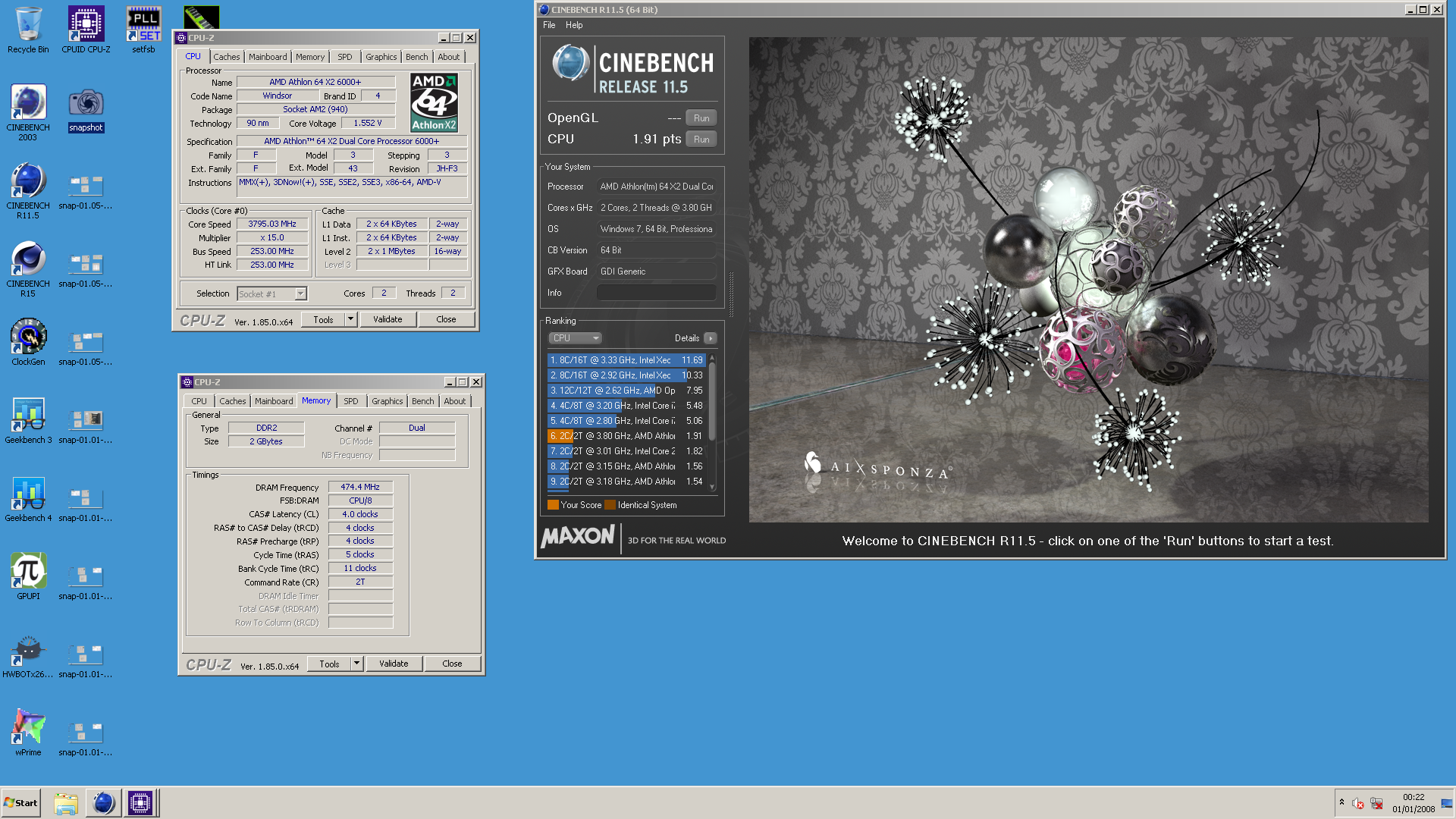The width and height of the screenshot is (1456, 819).
Task: Open the CPUID CPU-Z desktop icon
Action: [x=86, y=30]
